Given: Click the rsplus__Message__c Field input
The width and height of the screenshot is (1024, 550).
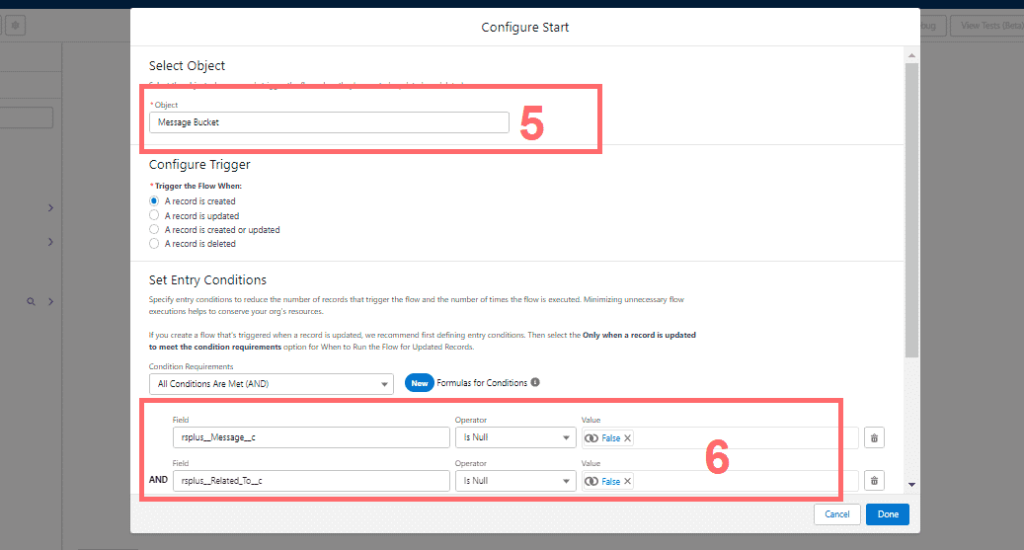Looking at the screenshot, I should (x=310, y=438).
